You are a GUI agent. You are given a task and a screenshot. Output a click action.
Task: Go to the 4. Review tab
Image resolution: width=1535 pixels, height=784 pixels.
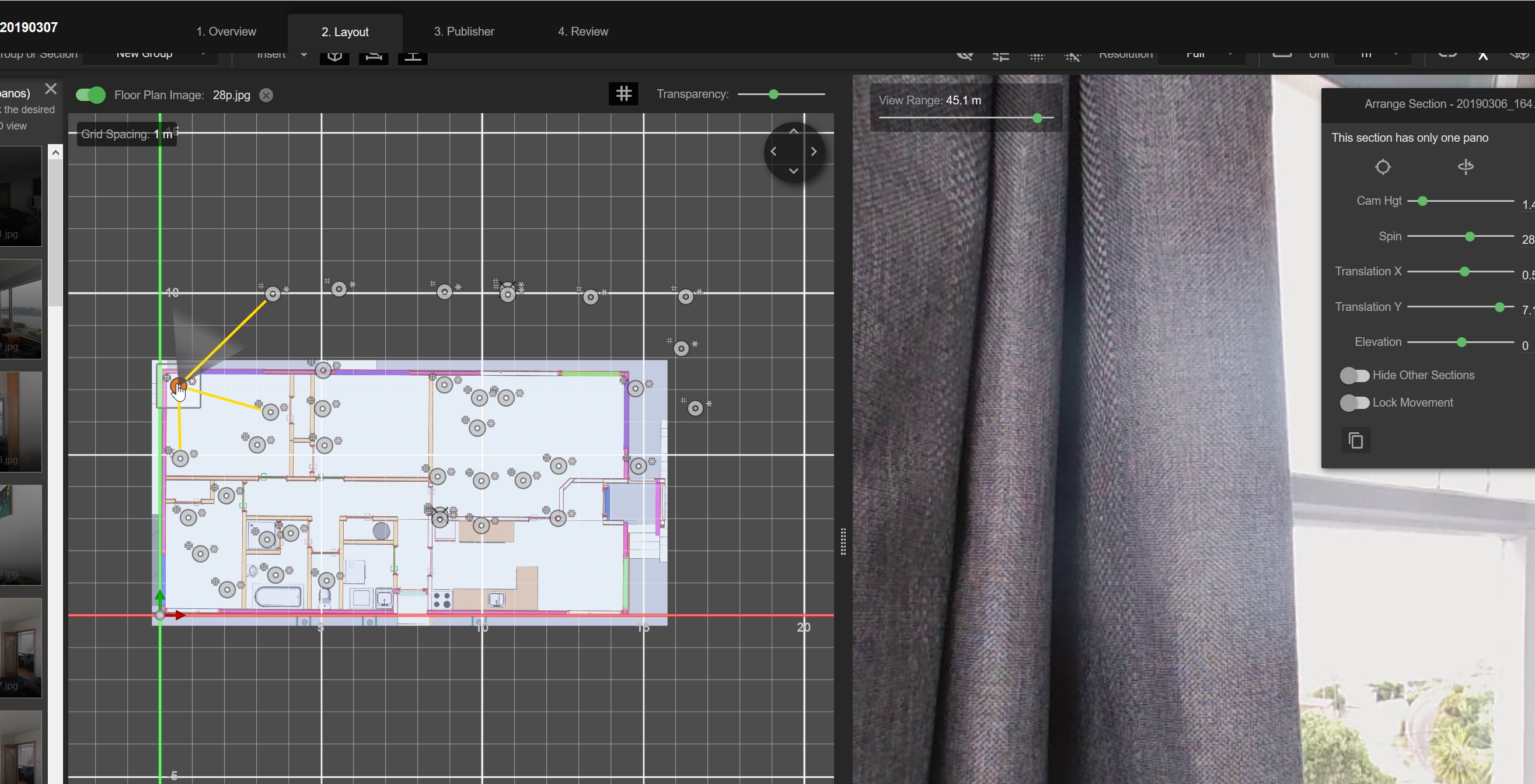coord(582,32)
